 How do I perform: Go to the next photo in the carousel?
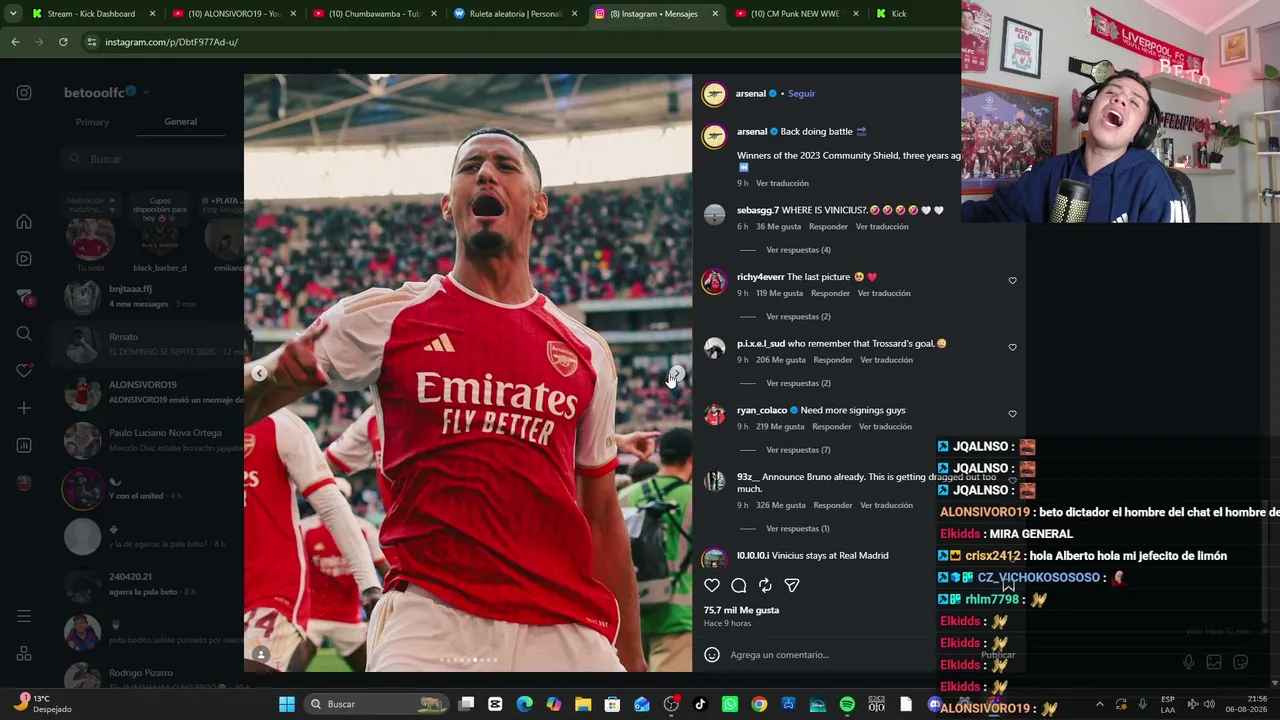(x=677, y=373)
